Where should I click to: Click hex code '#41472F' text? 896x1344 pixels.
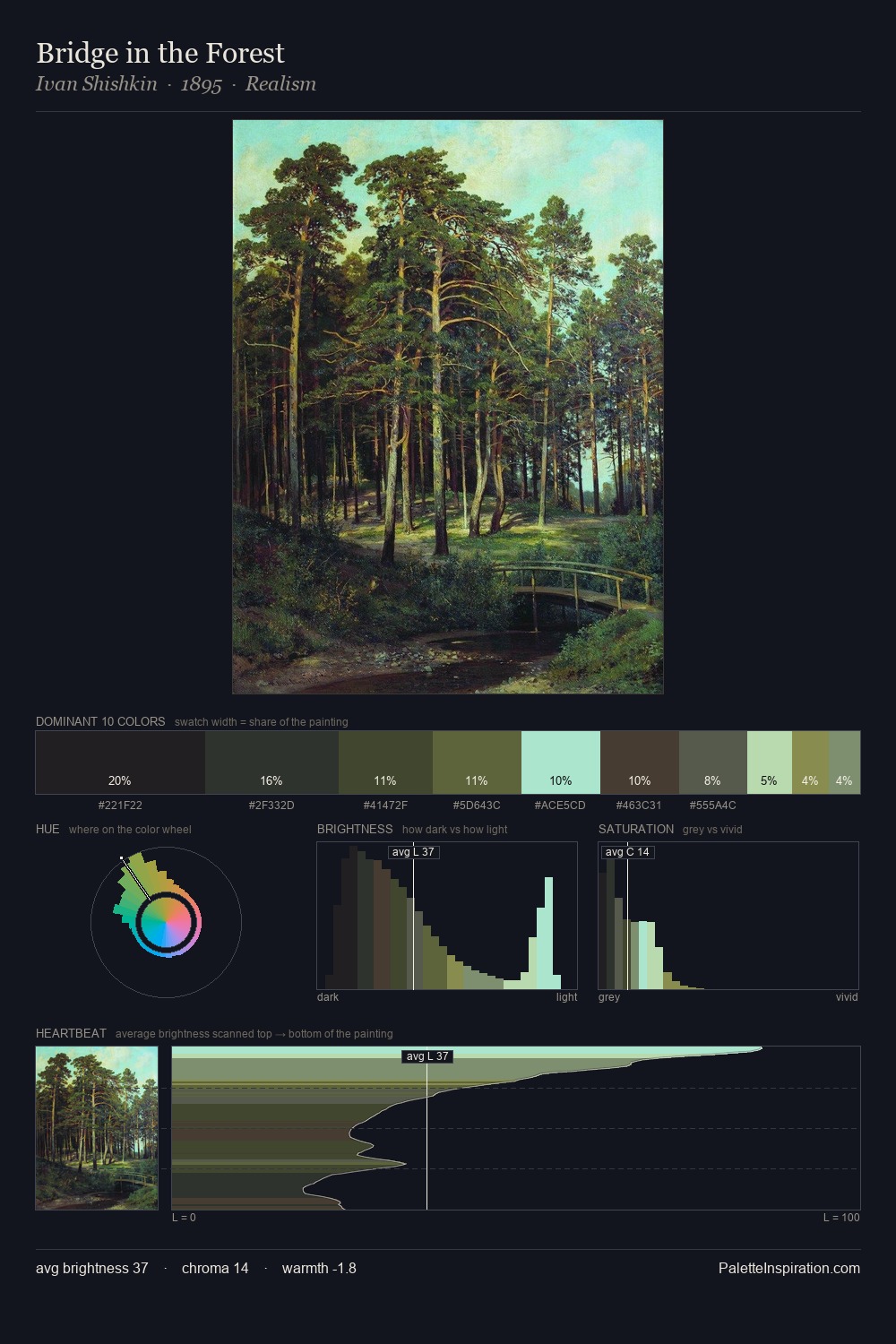pos(385,805)
